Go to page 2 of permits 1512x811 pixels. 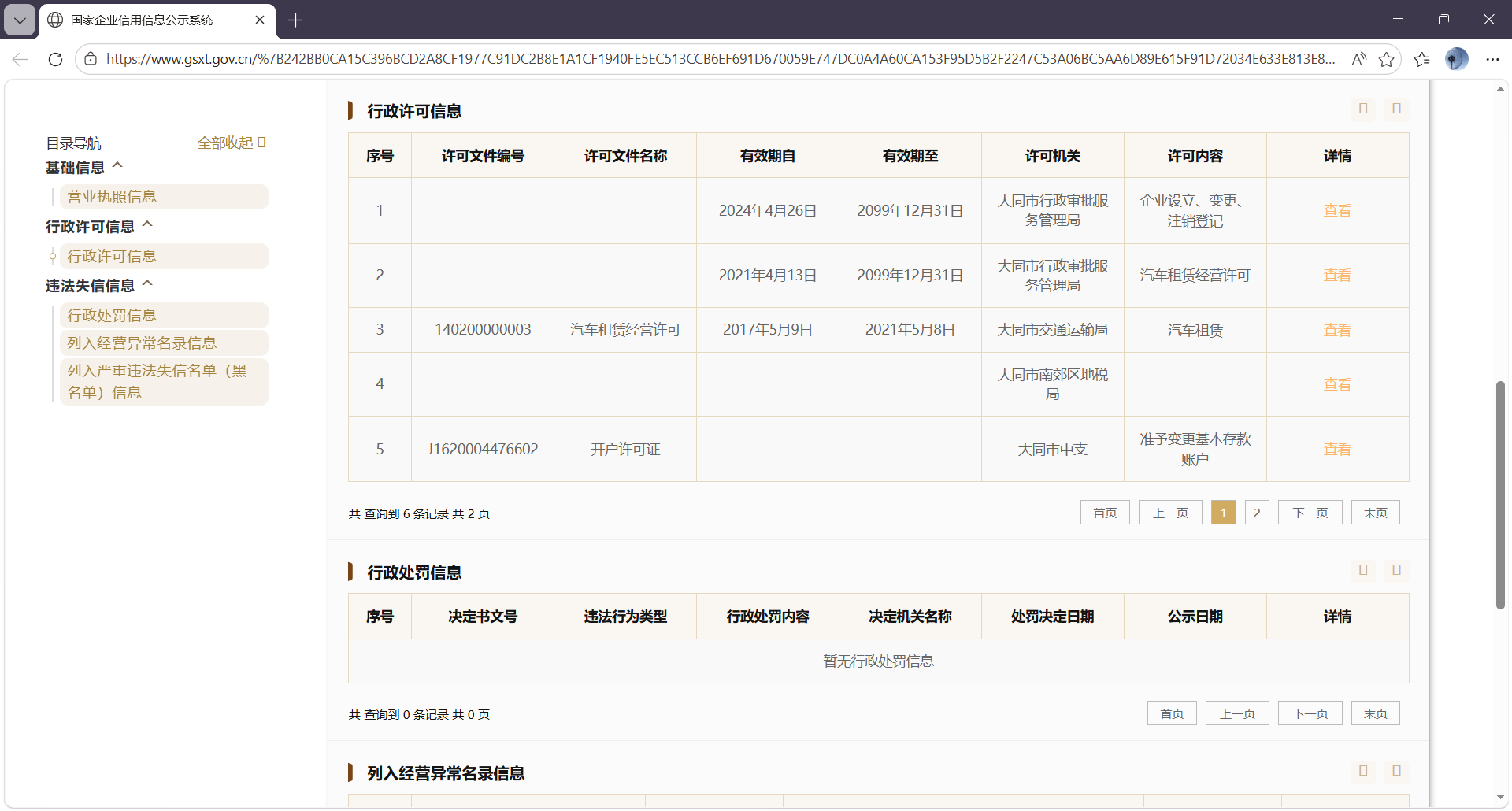[x=1257, y=513]
